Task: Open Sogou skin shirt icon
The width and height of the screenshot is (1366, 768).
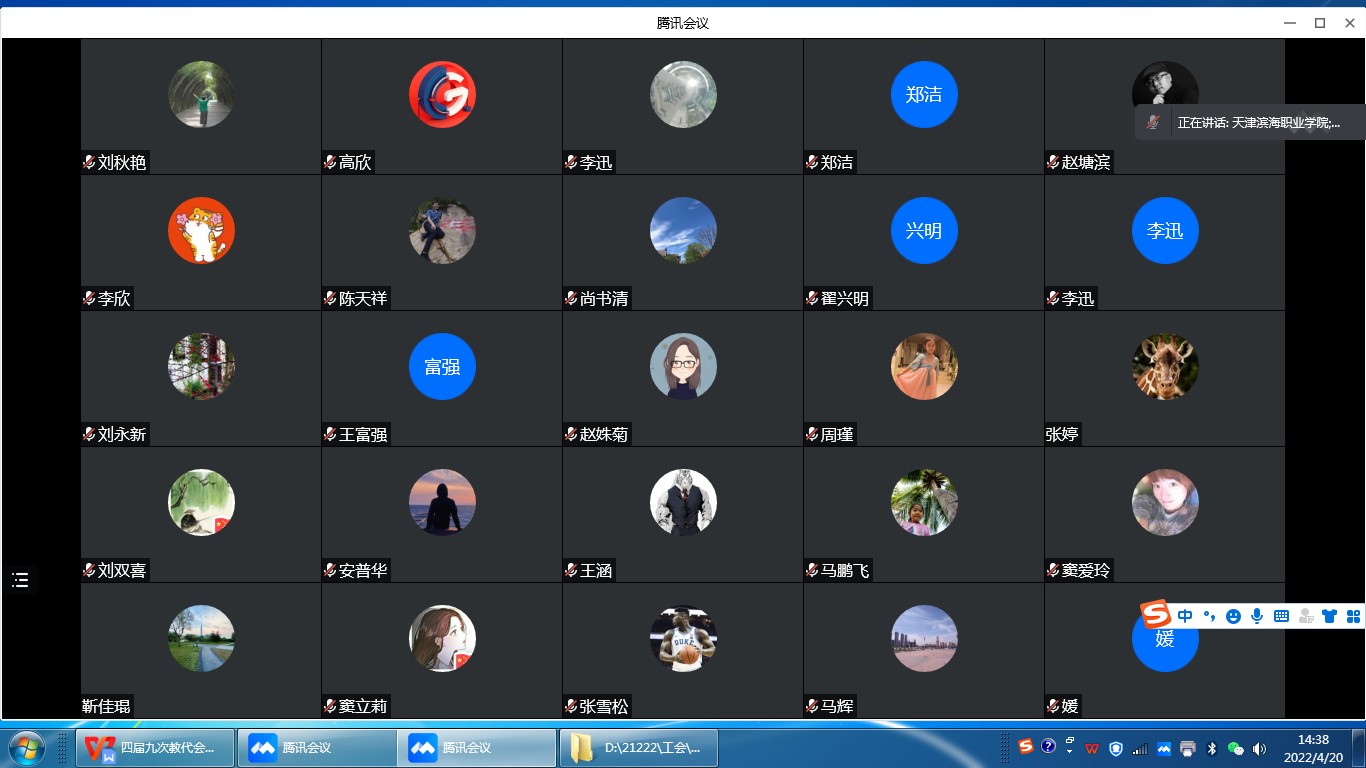Action: coord(1329,617)
